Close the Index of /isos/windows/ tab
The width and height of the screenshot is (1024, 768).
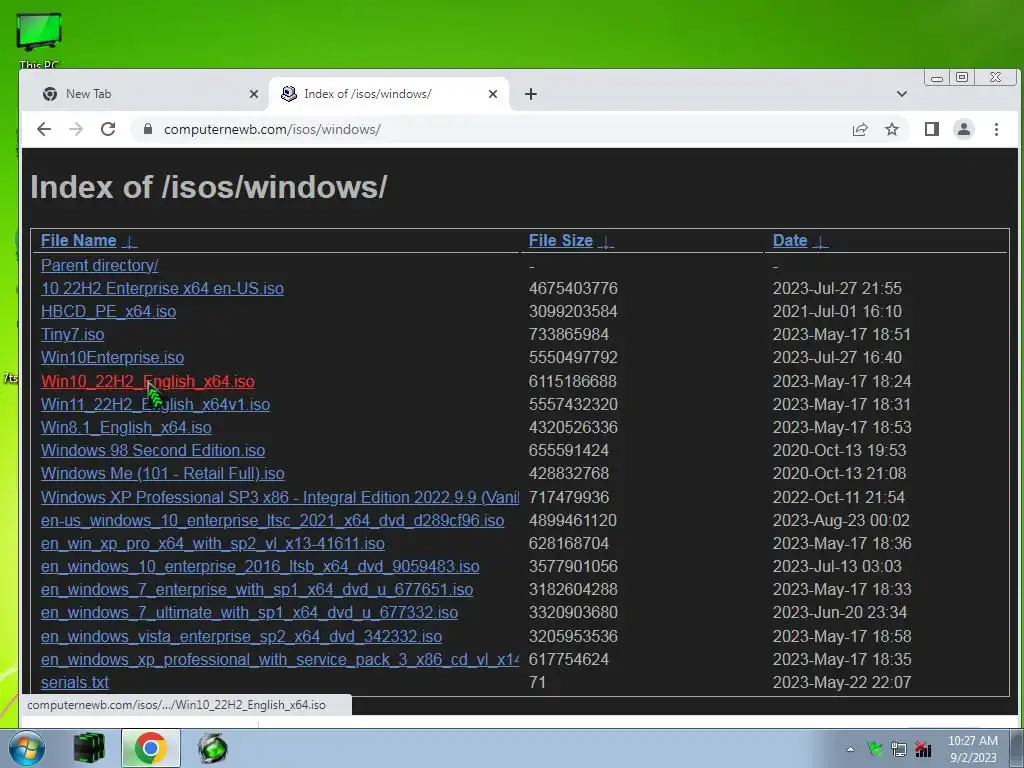tap(493, 94)
